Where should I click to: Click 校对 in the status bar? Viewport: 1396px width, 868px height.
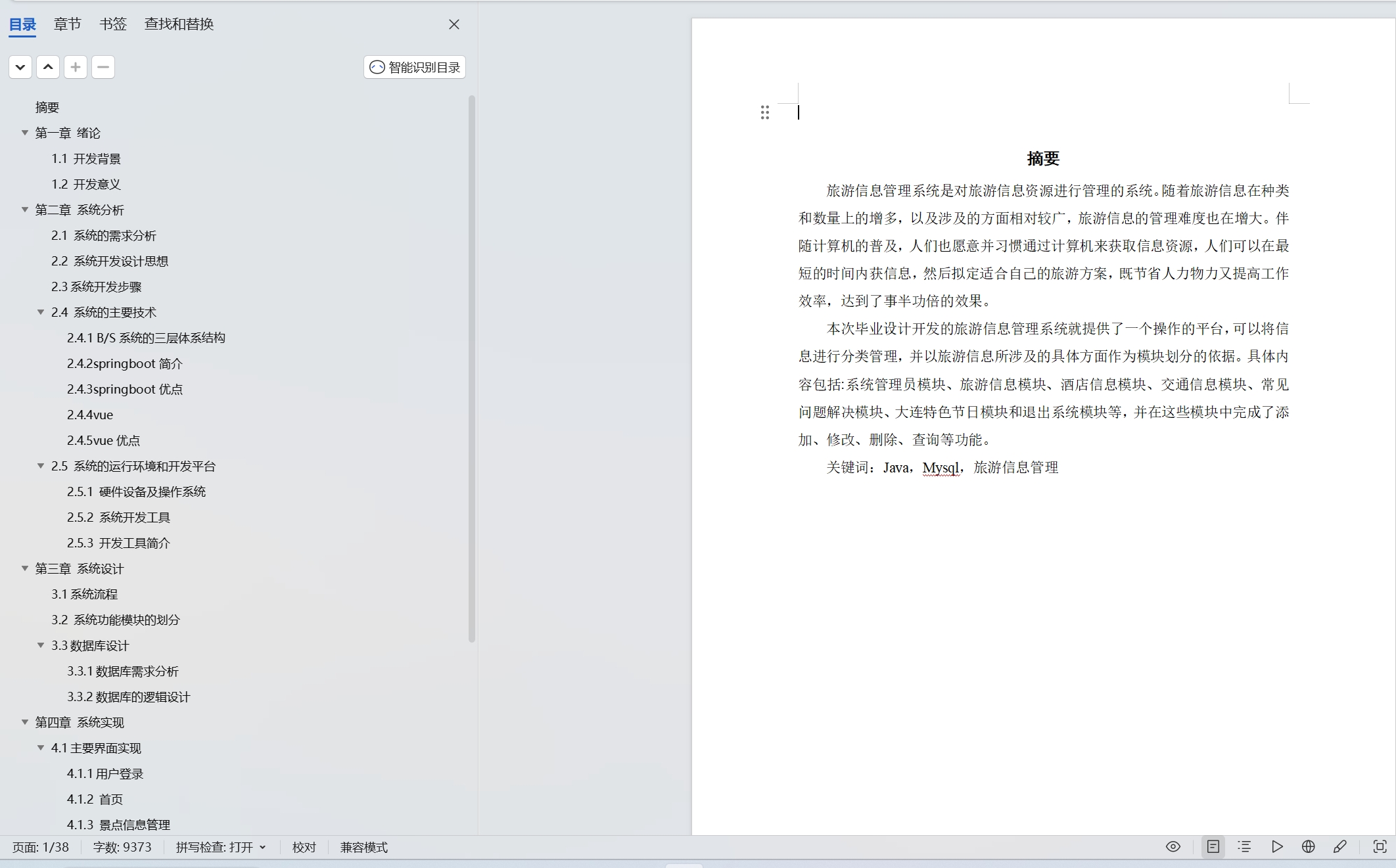[304, 847]
